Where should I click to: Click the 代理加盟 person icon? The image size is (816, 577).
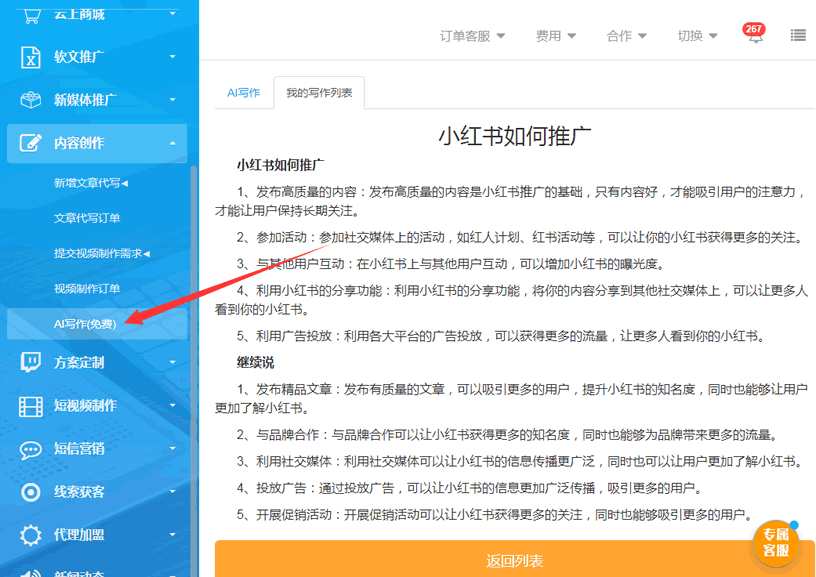point(33,534)
